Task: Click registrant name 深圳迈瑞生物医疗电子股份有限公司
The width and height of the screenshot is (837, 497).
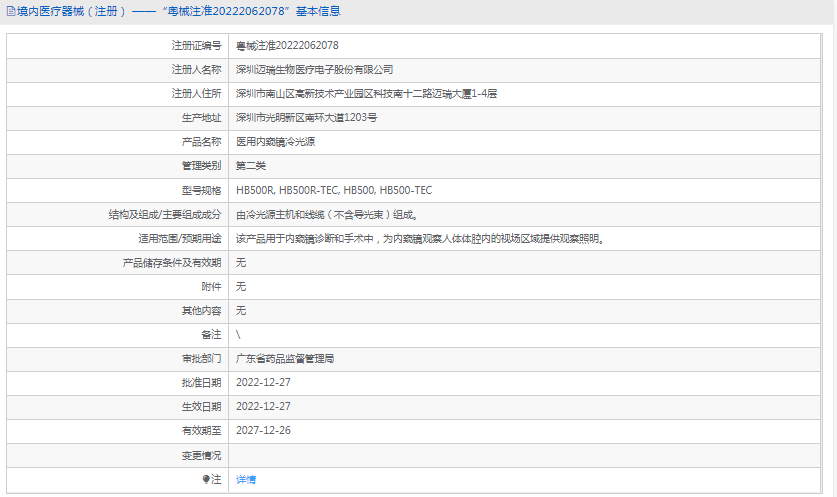Action: click(314, 70)
